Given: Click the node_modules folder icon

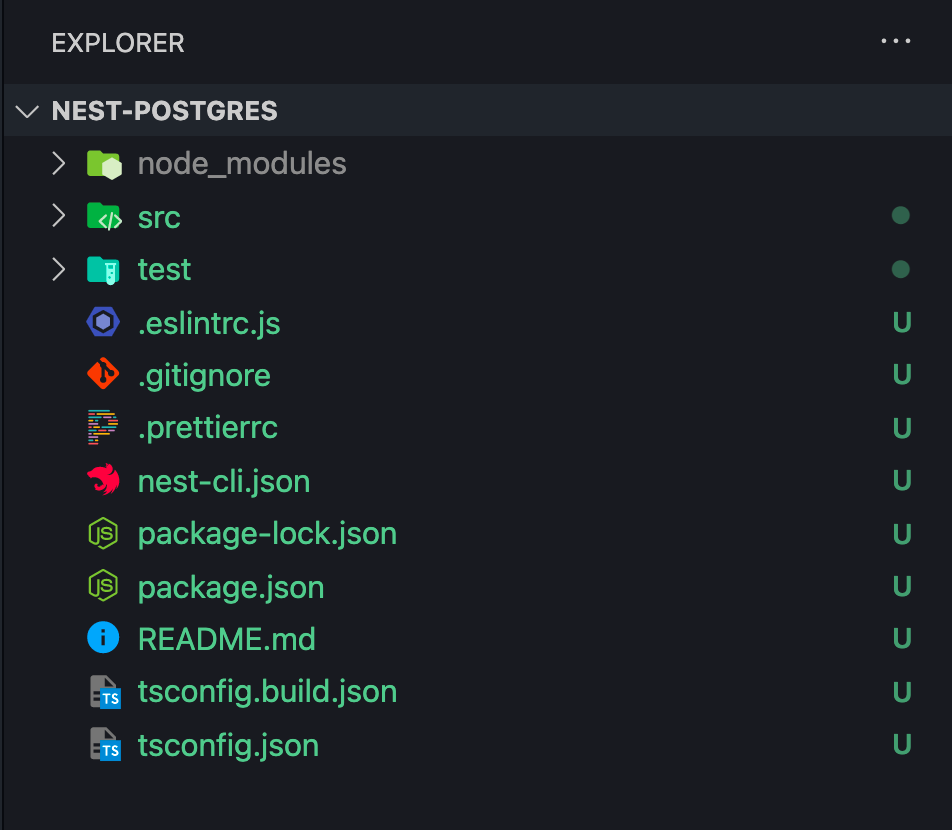Looking at the screenshot, I should (103, 163).
